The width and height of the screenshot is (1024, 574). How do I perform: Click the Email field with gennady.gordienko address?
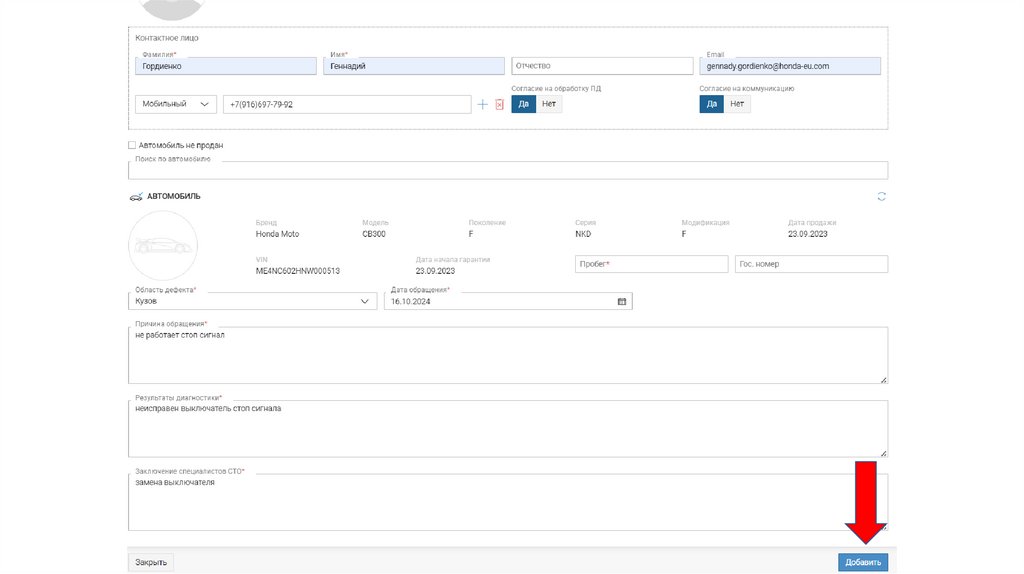pyautogui.click(x=790, y=66)
